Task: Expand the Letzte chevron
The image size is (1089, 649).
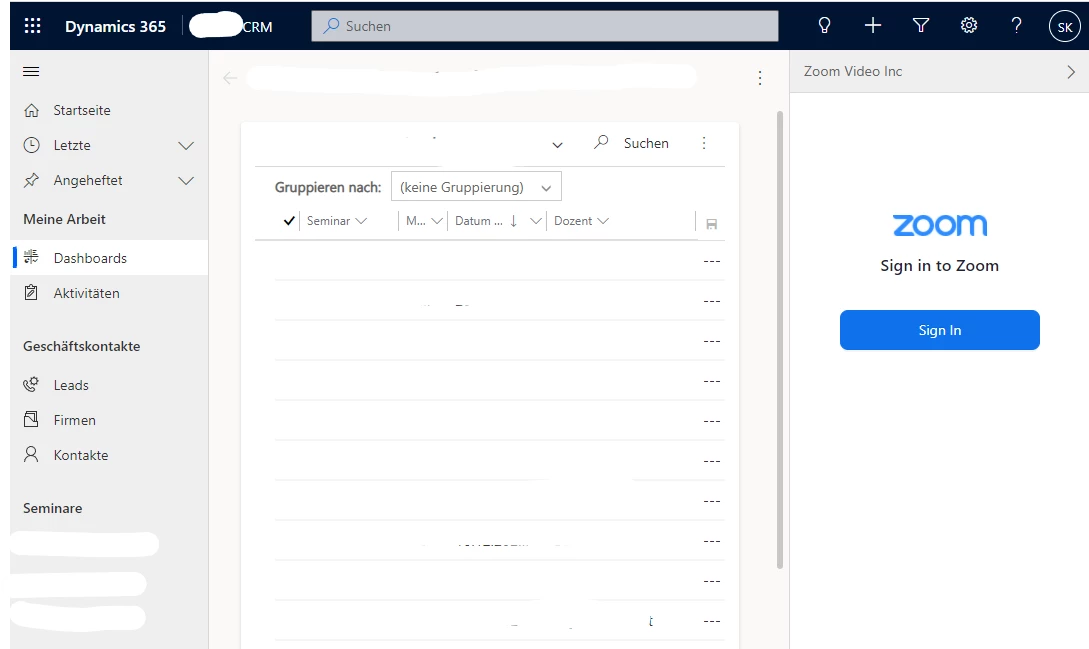Action: pyautogui.click(x=185, y=146)
